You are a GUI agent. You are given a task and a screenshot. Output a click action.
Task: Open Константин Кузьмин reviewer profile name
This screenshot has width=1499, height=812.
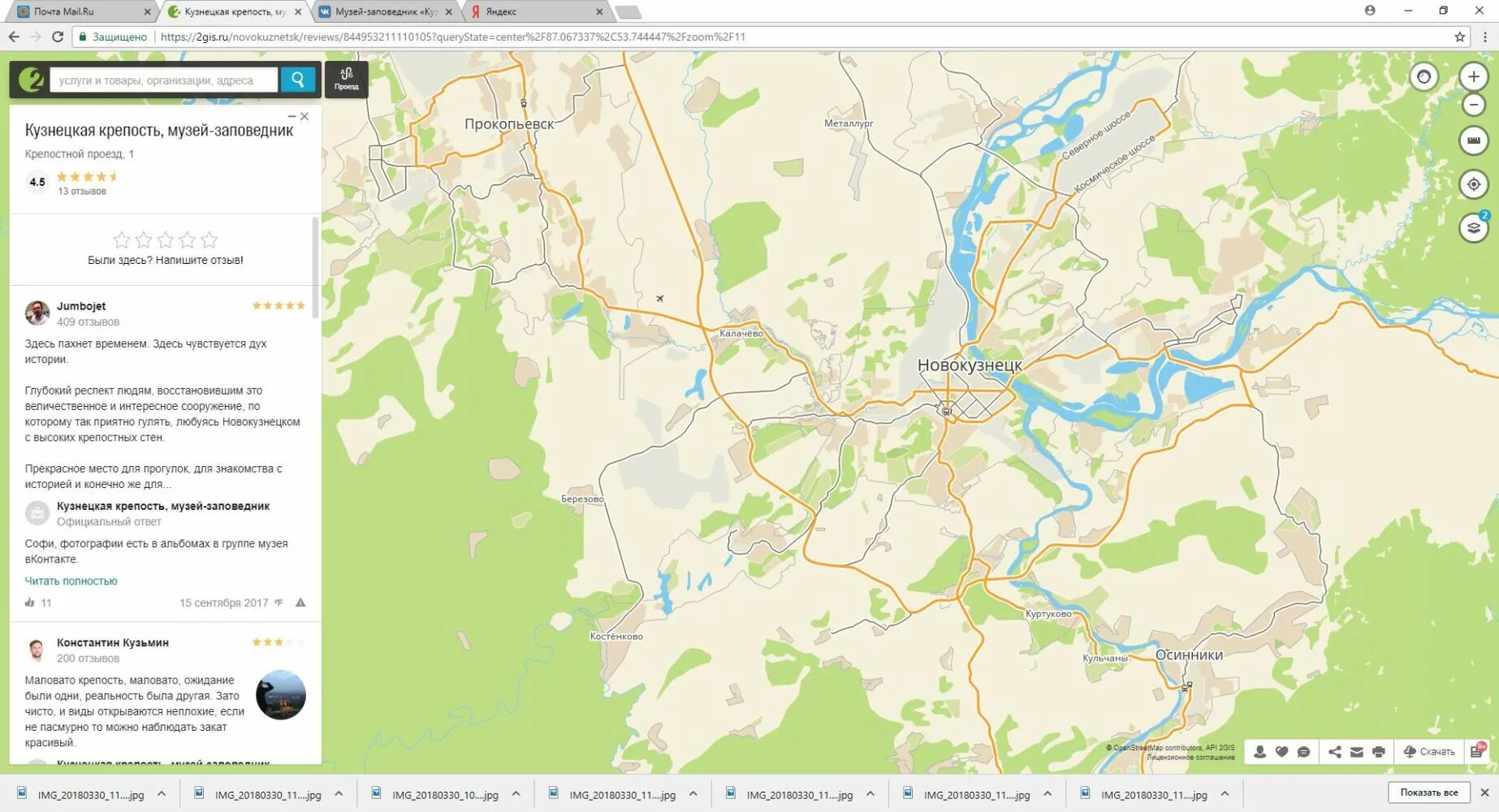pos(113,642)
